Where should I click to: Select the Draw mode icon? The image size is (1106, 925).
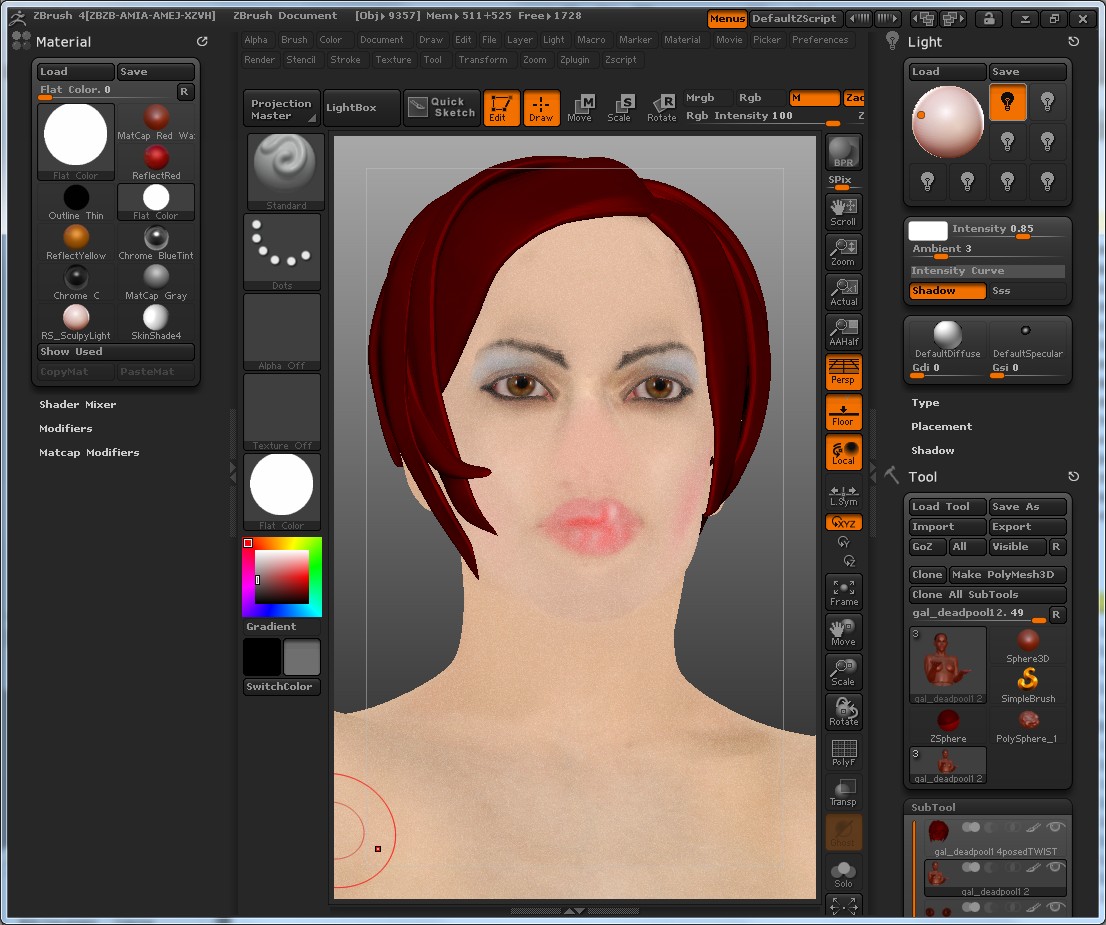[542, 108]
